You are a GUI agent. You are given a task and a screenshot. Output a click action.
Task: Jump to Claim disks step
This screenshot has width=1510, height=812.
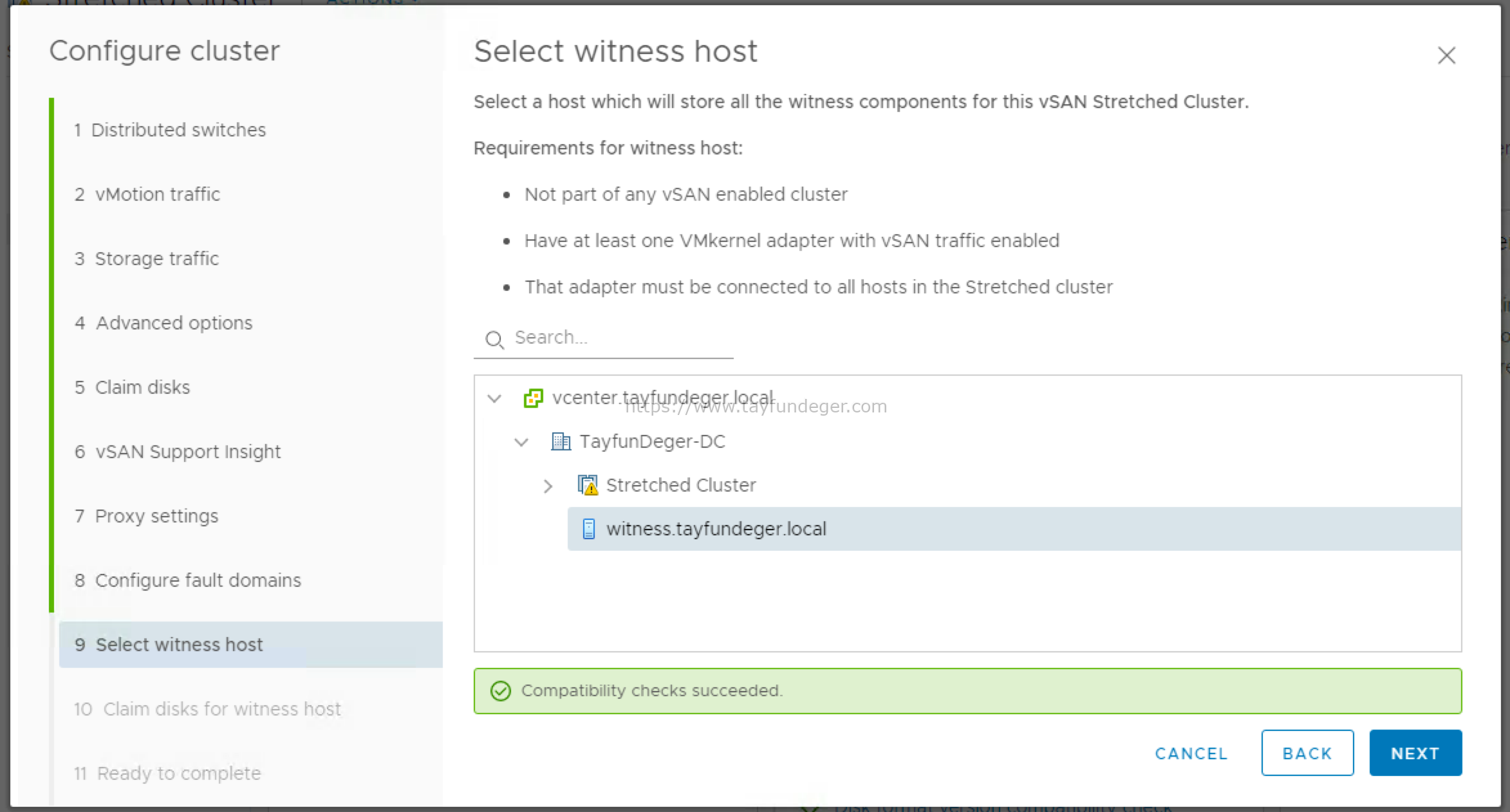pyautogui.click(x=133, y=387)
